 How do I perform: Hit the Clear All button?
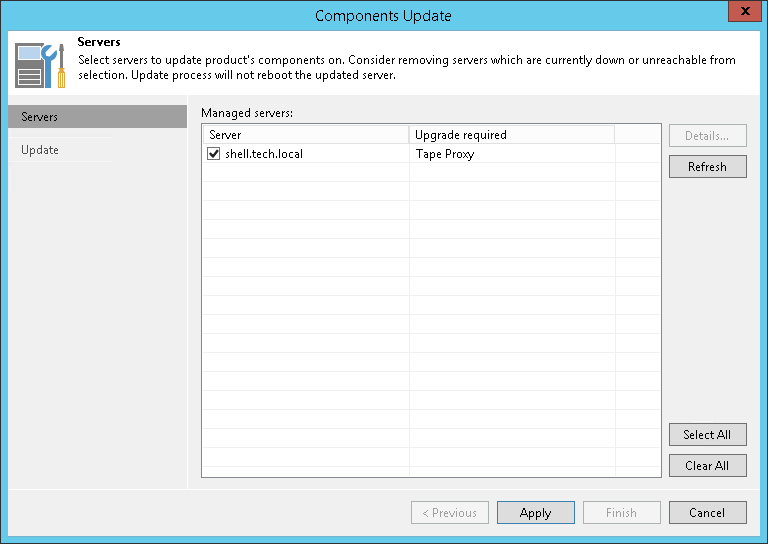coord(707,465)
